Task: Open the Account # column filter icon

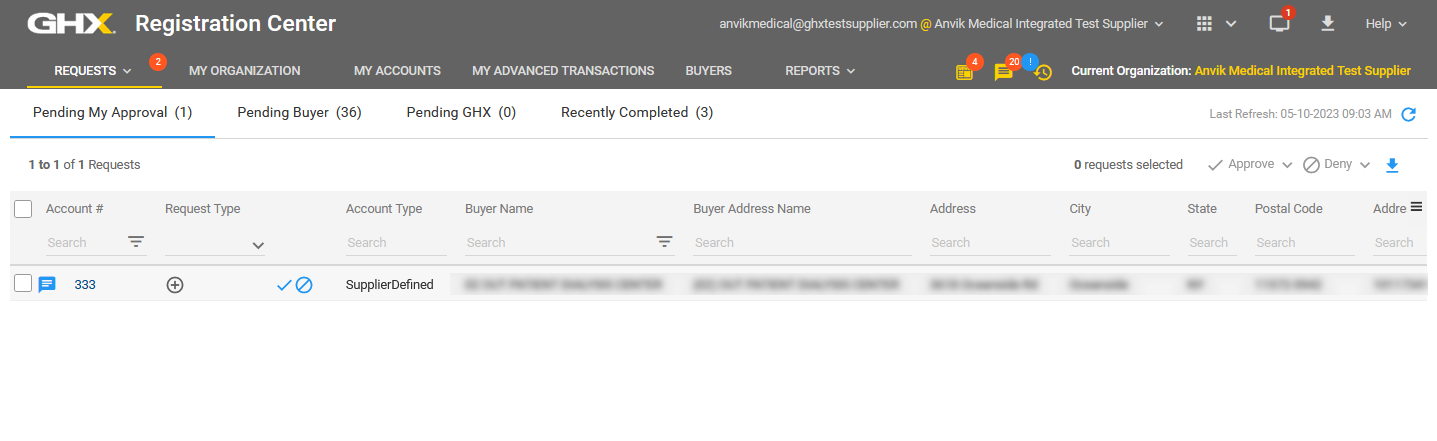Action: pyautogui.click(x=136, y=242)
